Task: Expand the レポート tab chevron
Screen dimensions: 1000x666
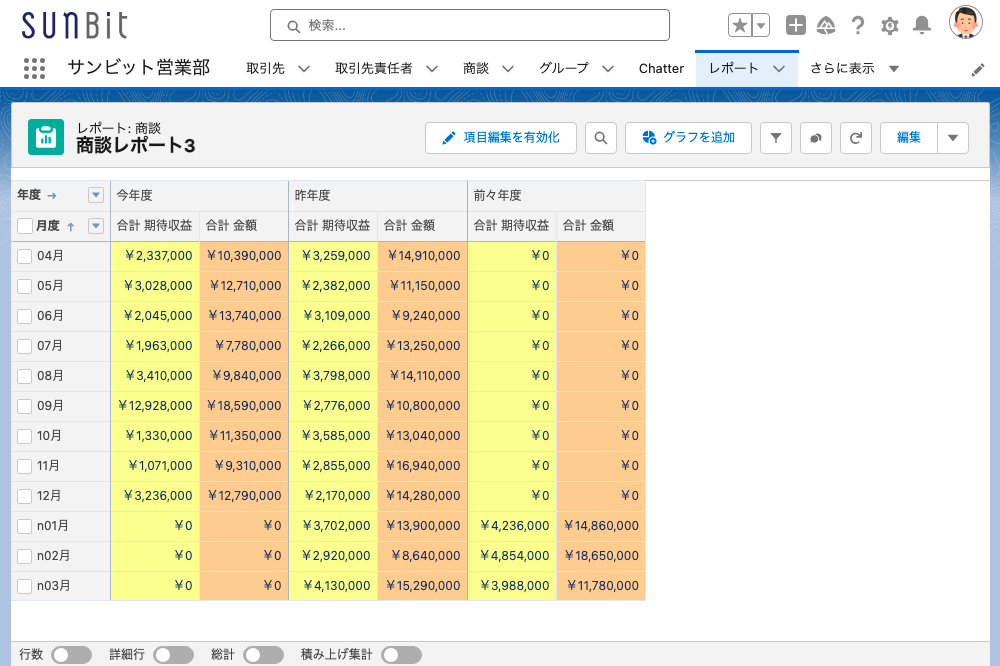Action: point(779,69)
